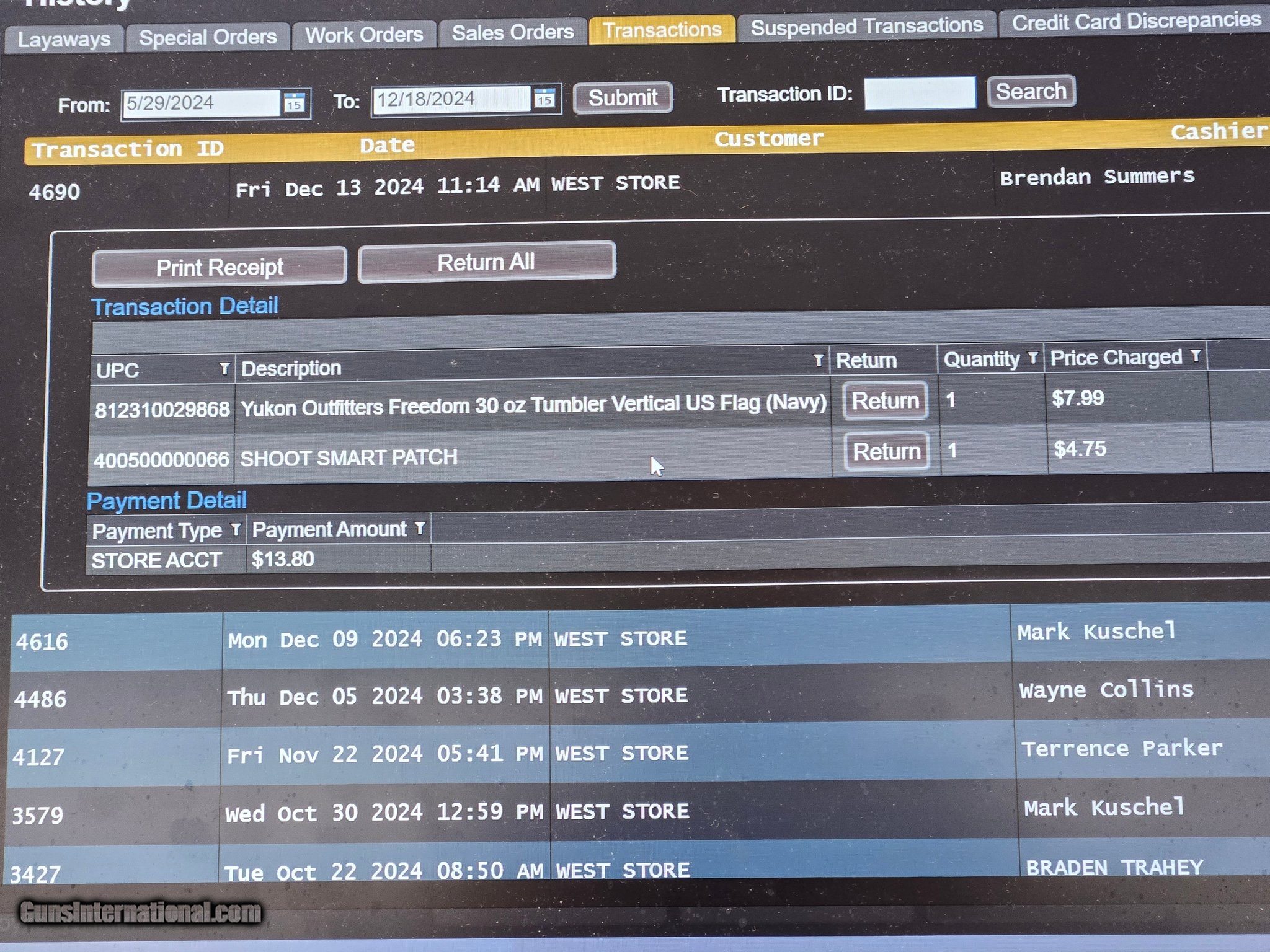The width and height of the screenshot is (1270, 952).
Task: Click Print Receipt button
Action: point(219,267)
